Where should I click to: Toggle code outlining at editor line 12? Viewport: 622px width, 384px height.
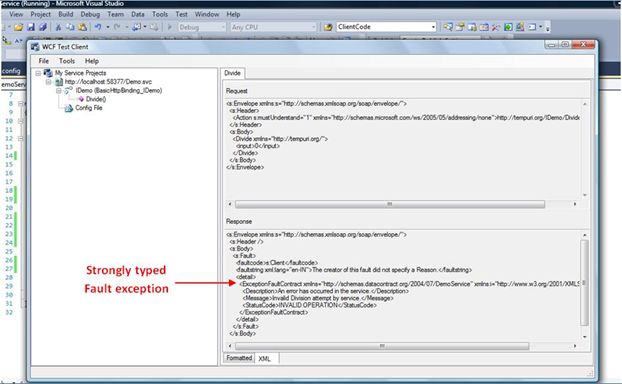pyautogui.click(x=21, y=138)
